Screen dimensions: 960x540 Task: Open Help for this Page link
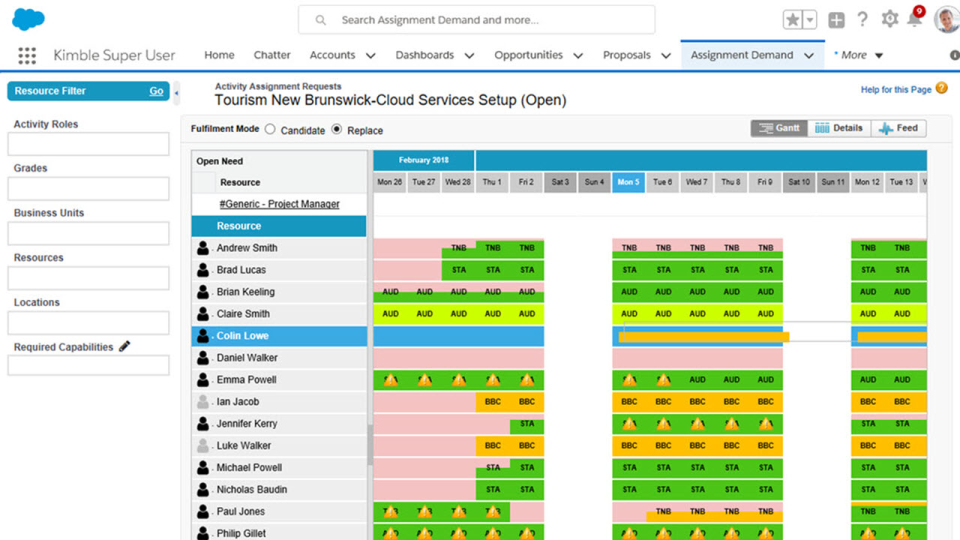pyautogui.click(x=896, y=89)
